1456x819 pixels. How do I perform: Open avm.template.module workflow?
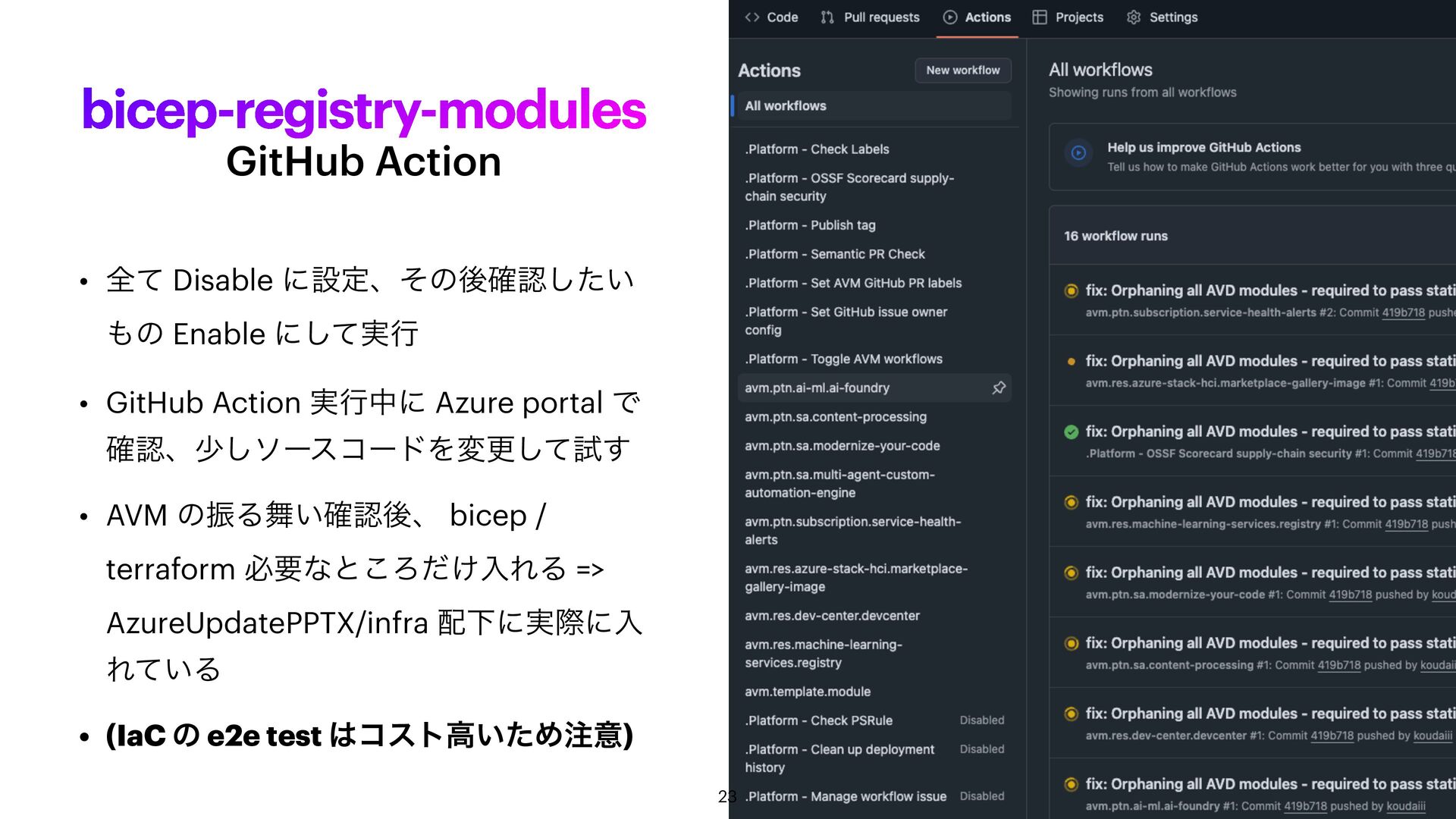tap(808, 692)
